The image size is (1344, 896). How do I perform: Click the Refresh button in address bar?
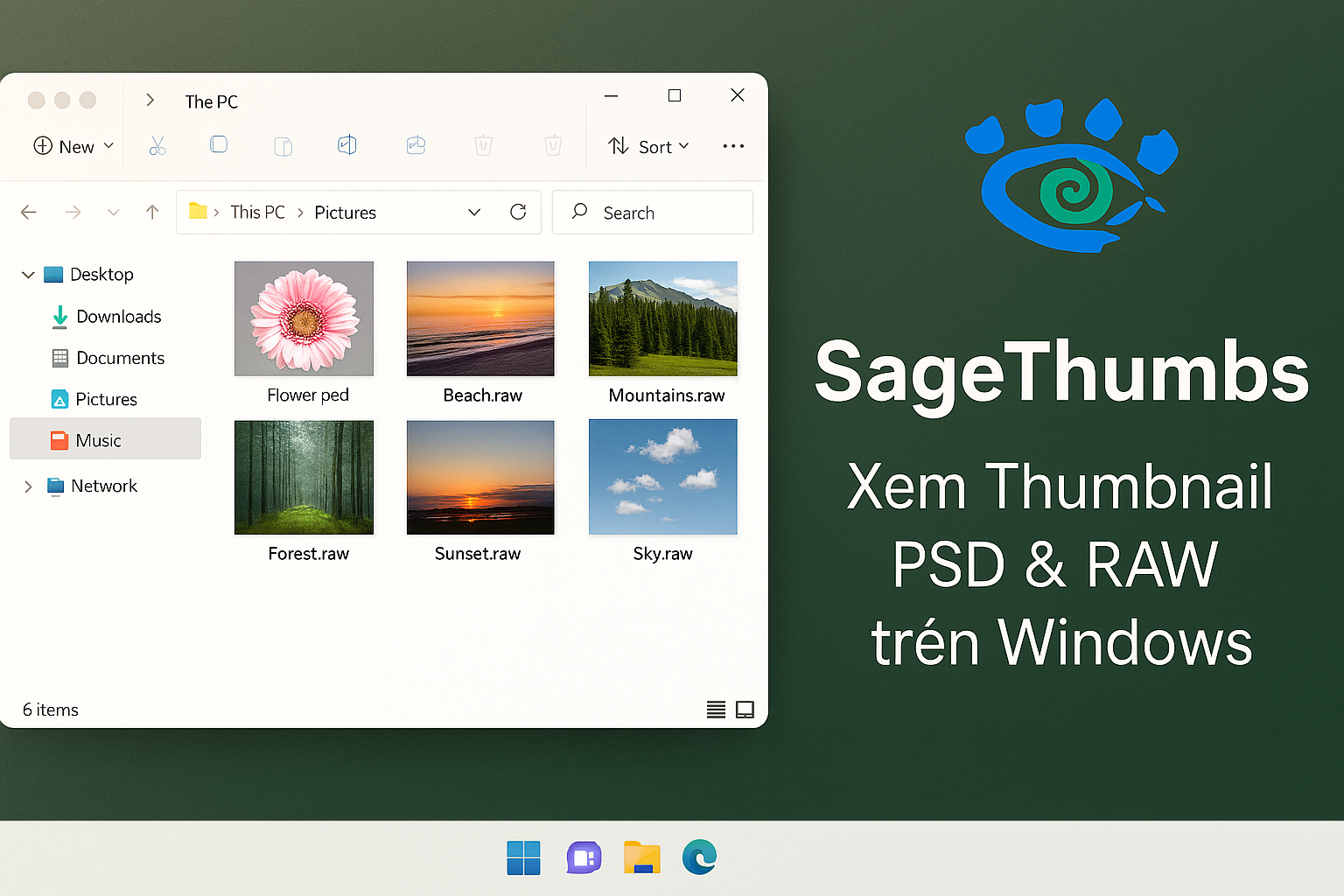coord(518,212)
